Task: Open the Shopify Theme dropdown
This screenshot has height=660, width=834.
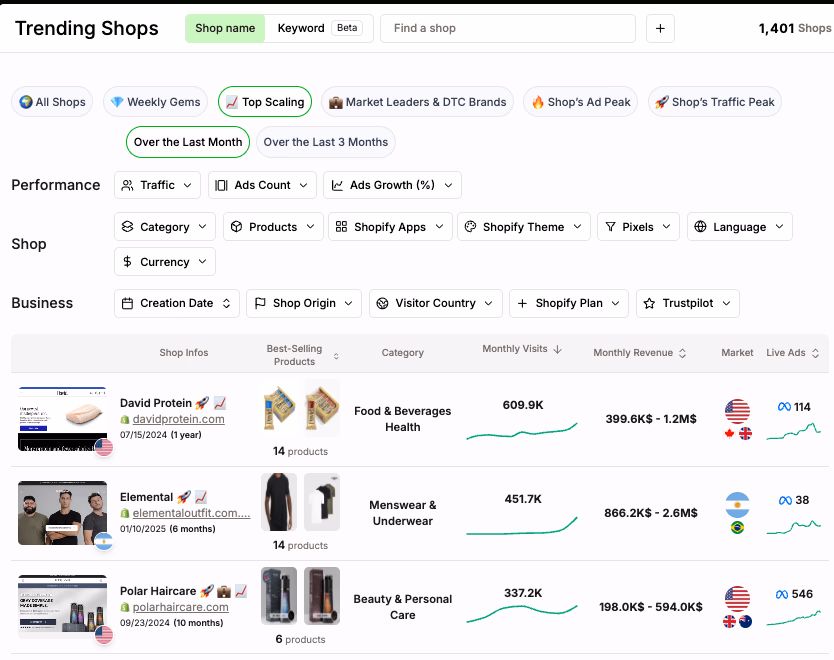Action: pos(524,227)
